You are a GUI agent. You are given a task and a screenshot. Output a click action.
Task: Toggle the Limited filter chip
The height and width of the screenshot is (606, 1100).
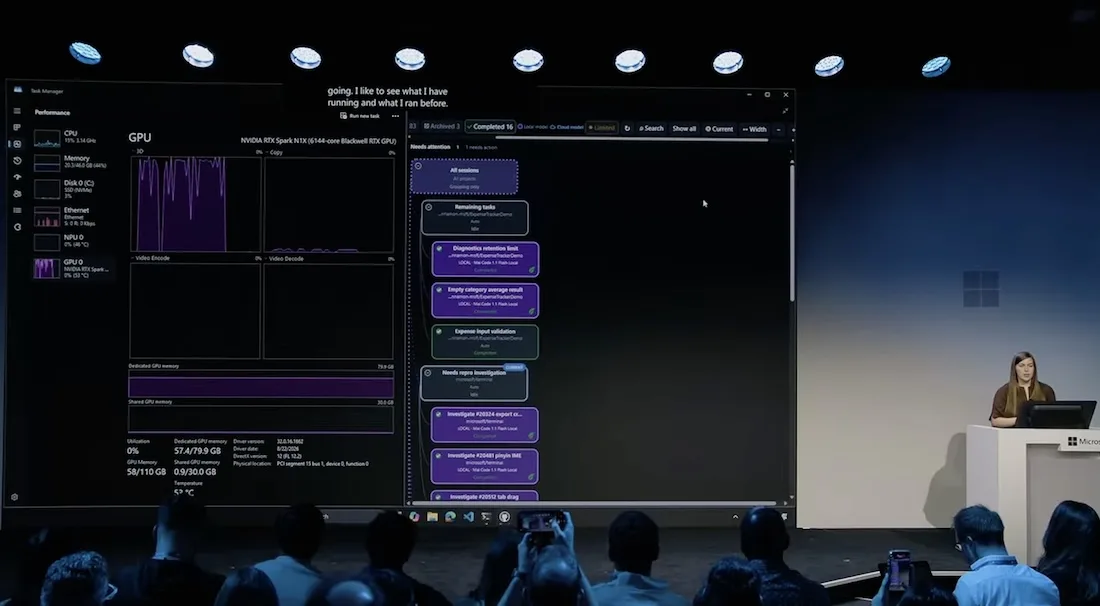[x=602, y=128]
